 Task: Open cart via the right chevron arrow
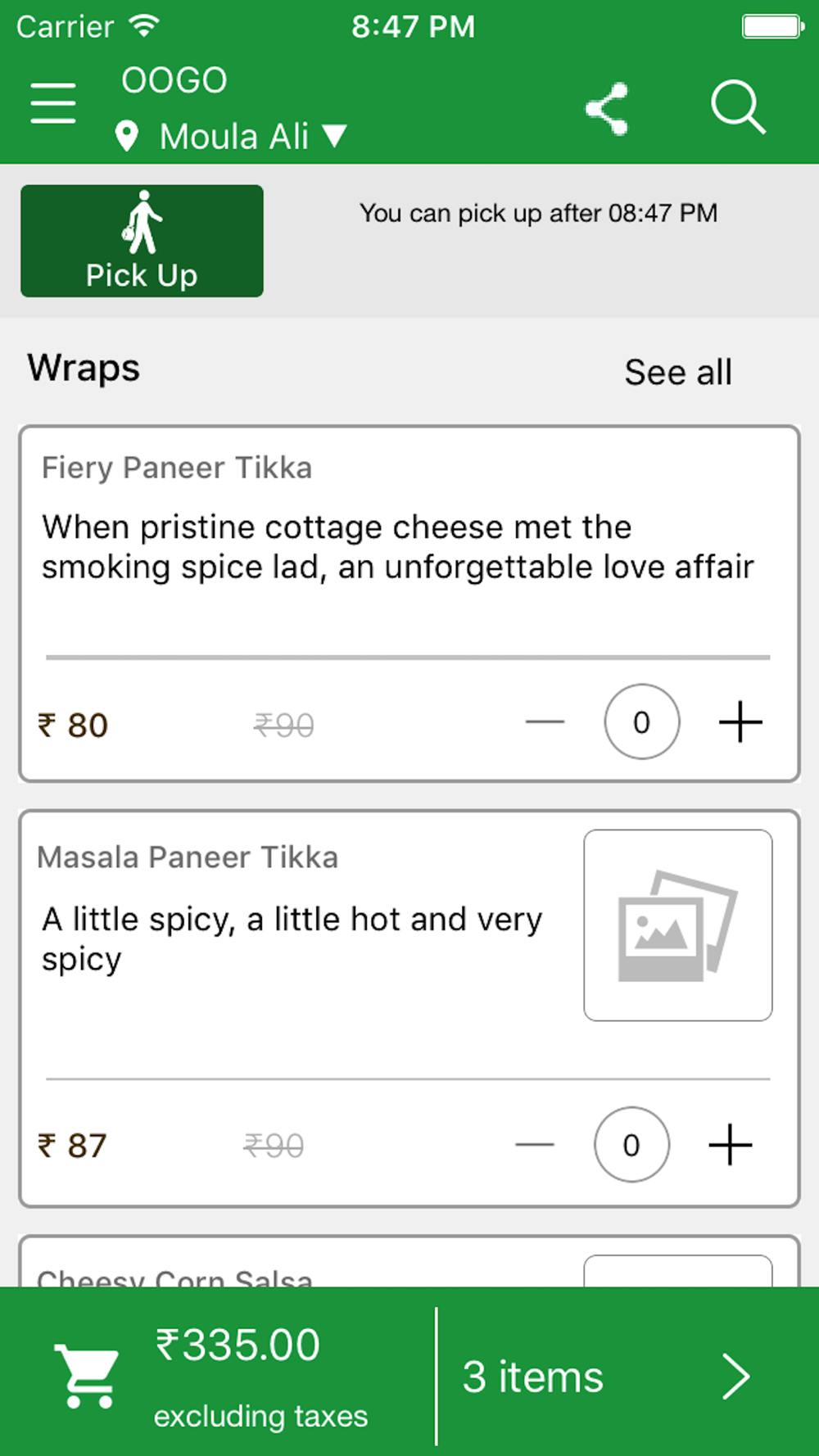(x=735, y=1377)
